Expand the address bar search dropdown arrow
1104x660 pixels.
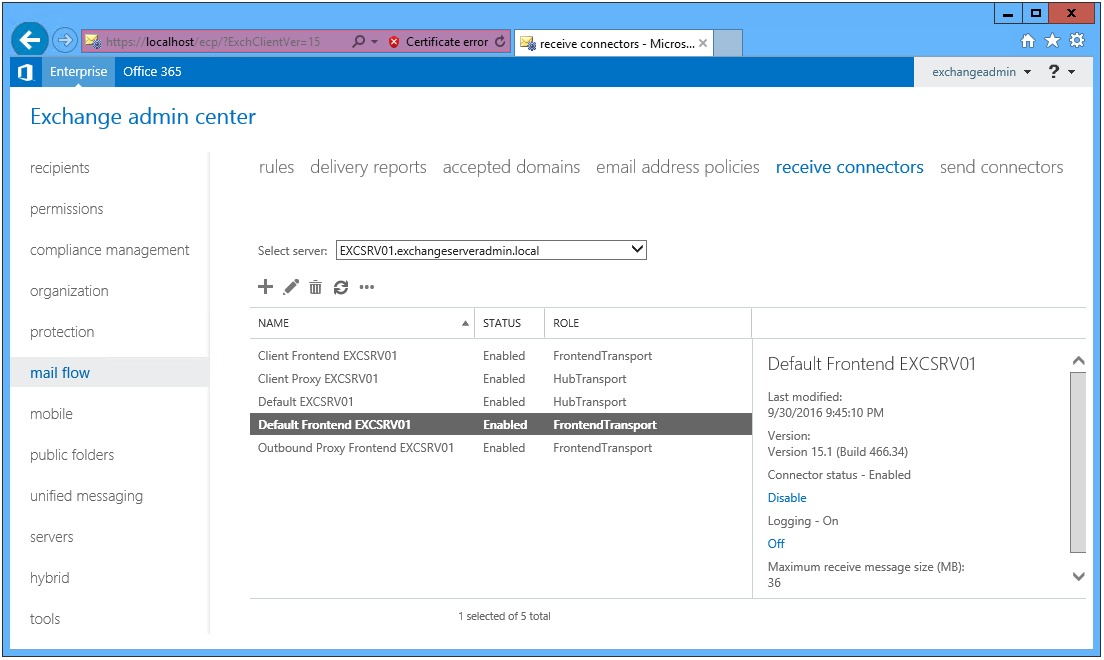coord(375,42)
